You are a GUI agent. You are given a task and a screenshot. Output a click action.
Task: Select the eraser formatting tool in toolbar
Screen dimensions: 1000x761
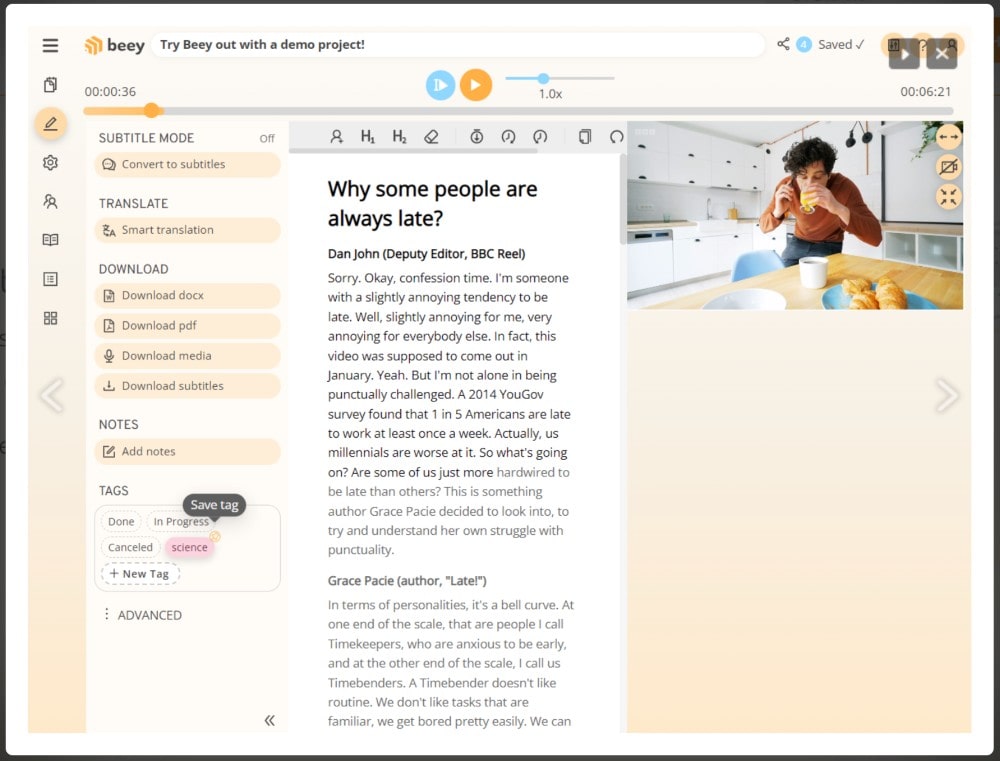pyautogui.click(x=431, y=136)
